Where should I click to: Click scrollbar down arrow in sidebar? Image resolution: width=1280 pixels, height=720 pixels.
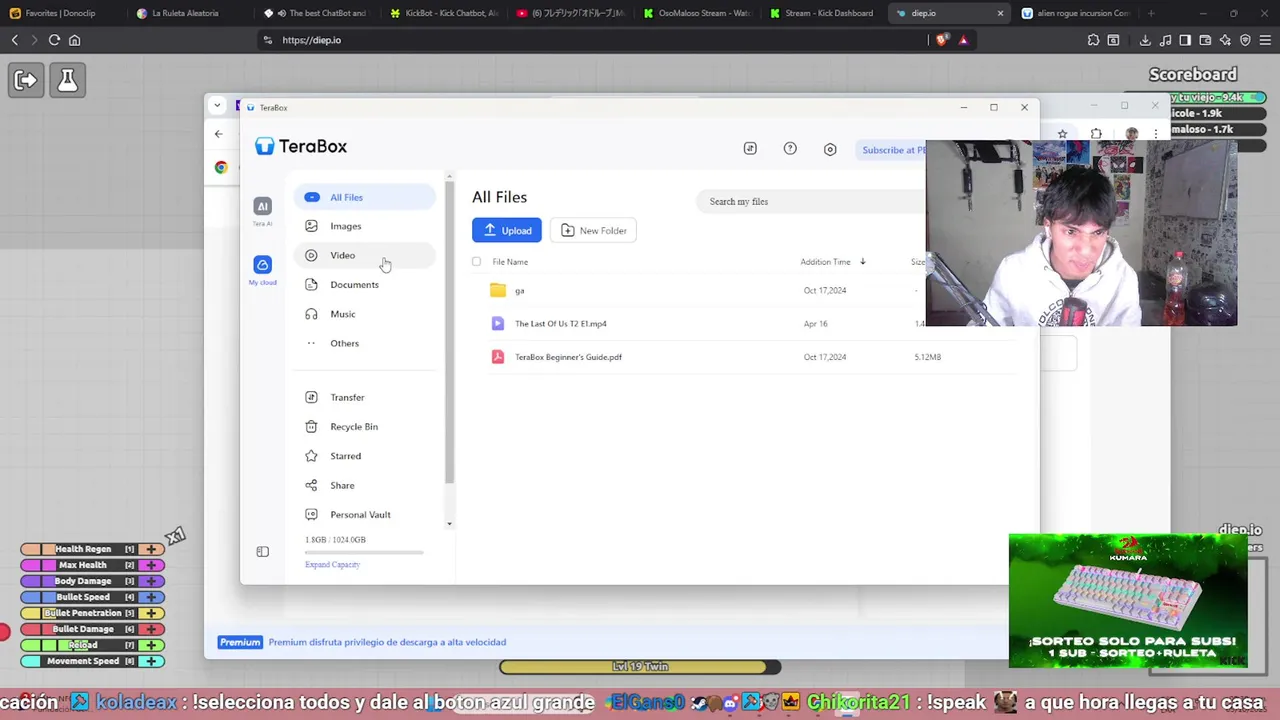pyautogui.click(x=449, y=524)
